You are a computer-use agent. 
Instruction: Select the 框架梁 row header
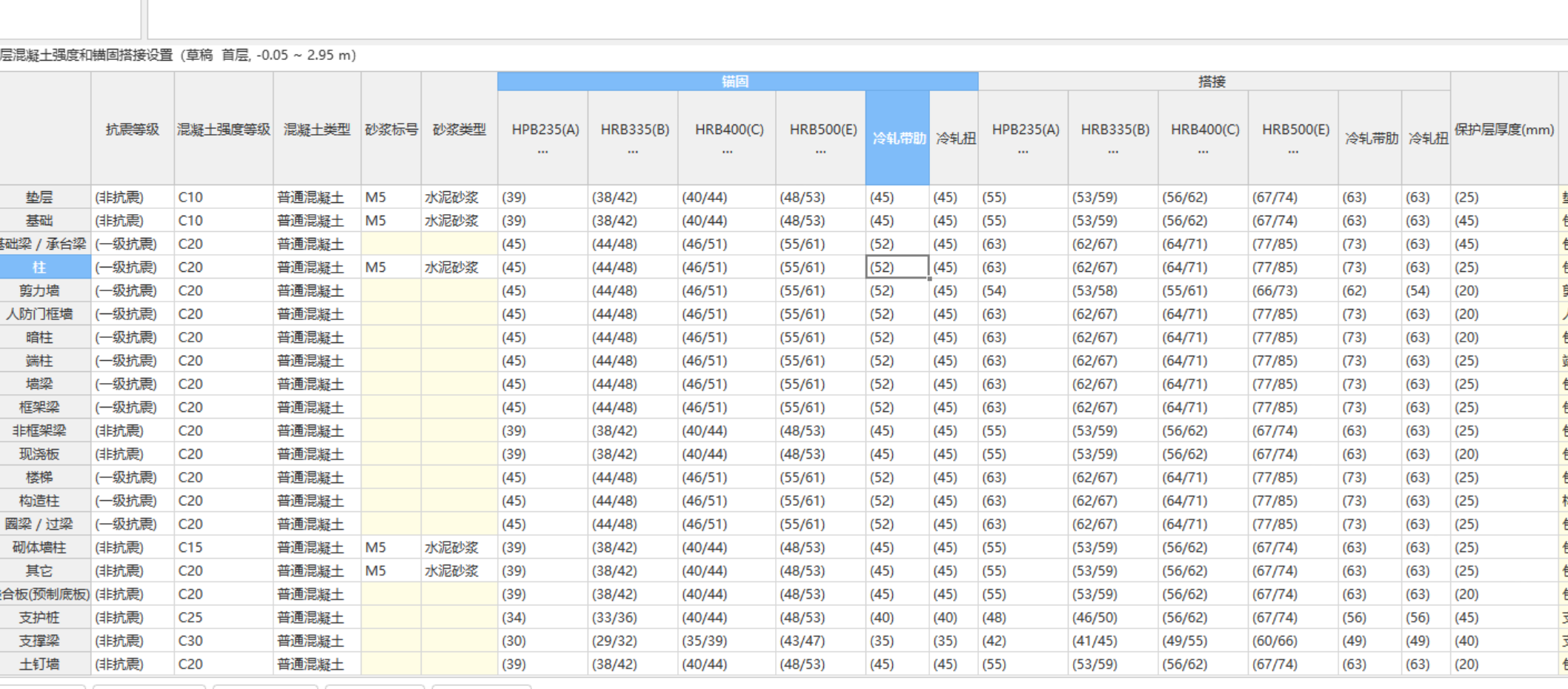point(44,407)
